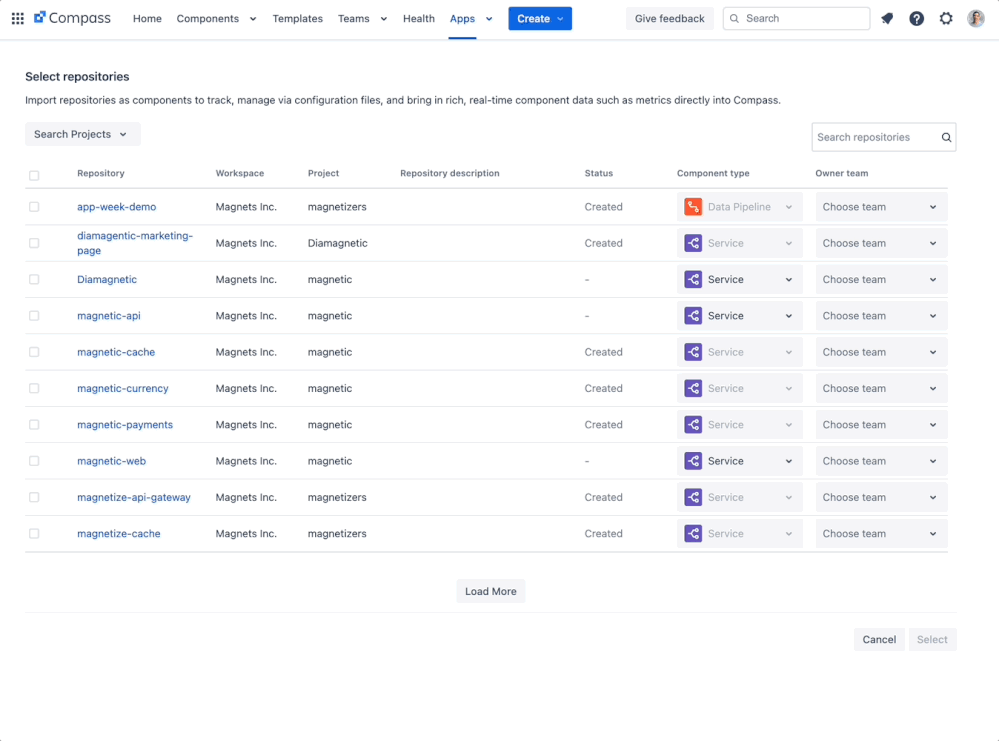This screenshot has height=741, width=999.
Task: Open the user profile avatar
Action: pos(975,18)
